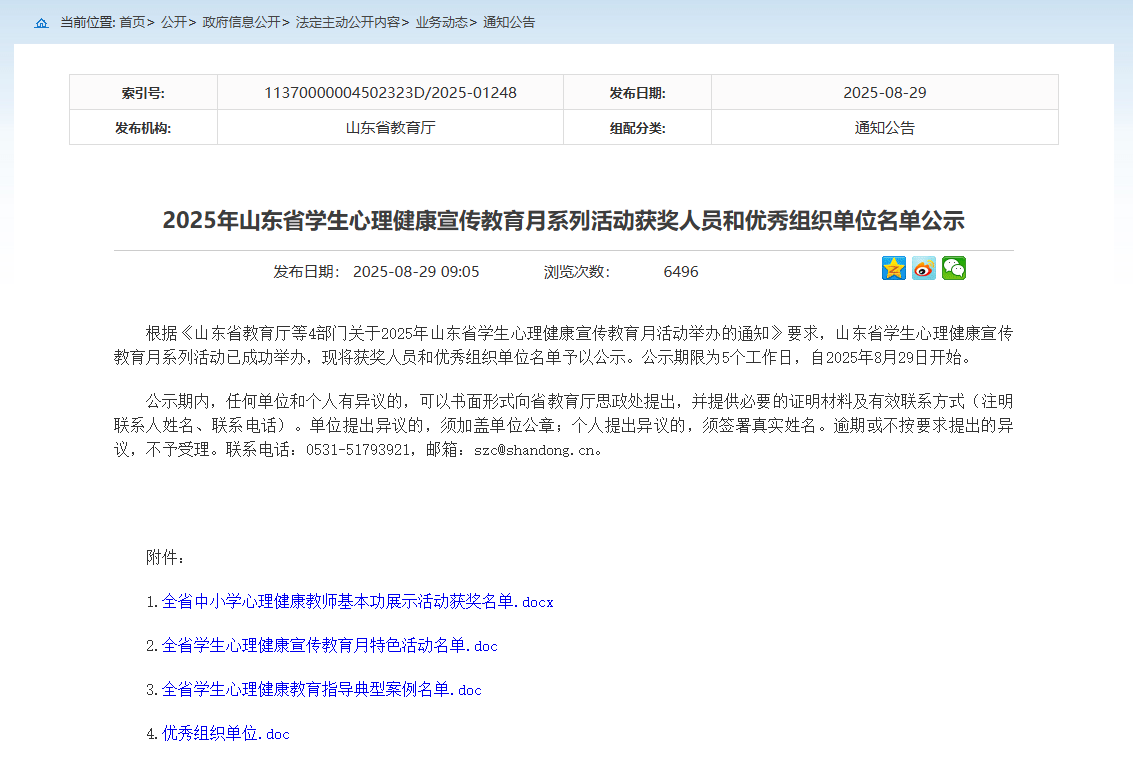Image resolution: width=1133 pixels, height=773 pixels.
Task: Open the 公开 breadcrumb link
Action: coord(174,22)
